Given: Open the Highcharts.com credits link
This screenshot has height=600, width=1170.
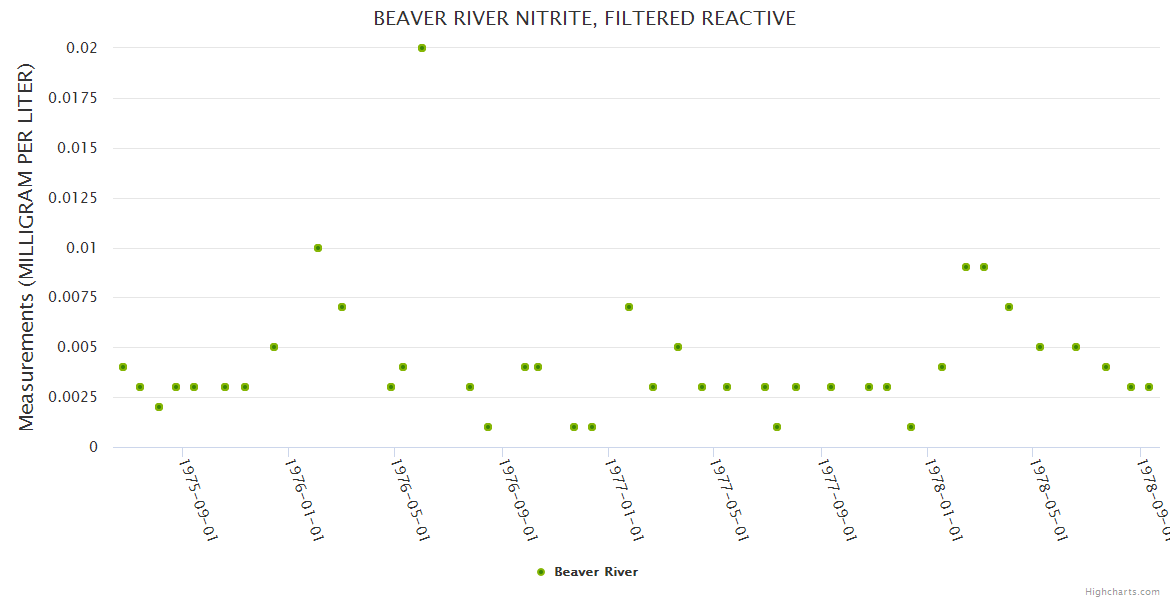Looking at the screenshot, I should tap(1122, 592).
